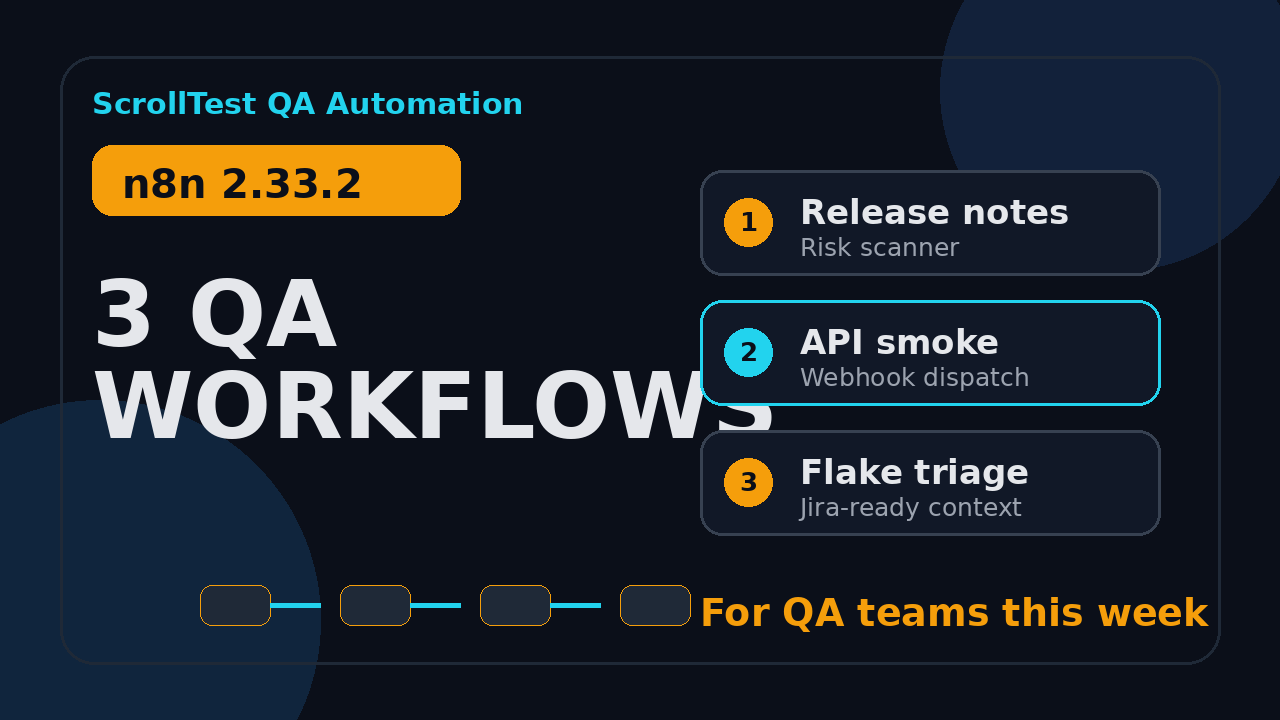This screenshot has height=720, width=1280.
Task: Click the n8n 2.33.2 orange badge
Action: [x=276, y=180]
